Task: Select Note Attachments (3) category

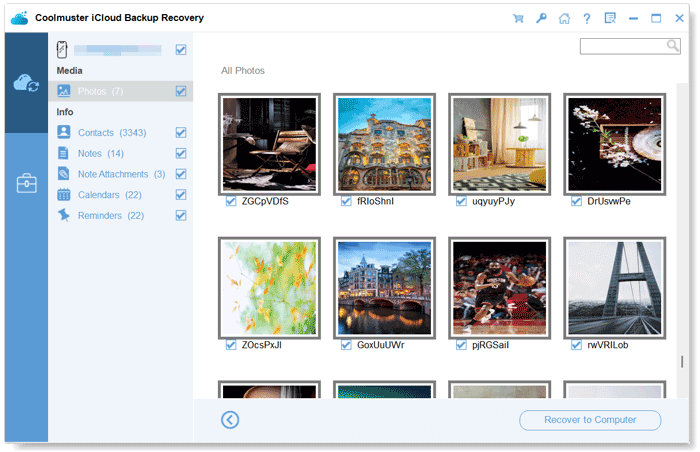Action: click(x=121, y=174)
